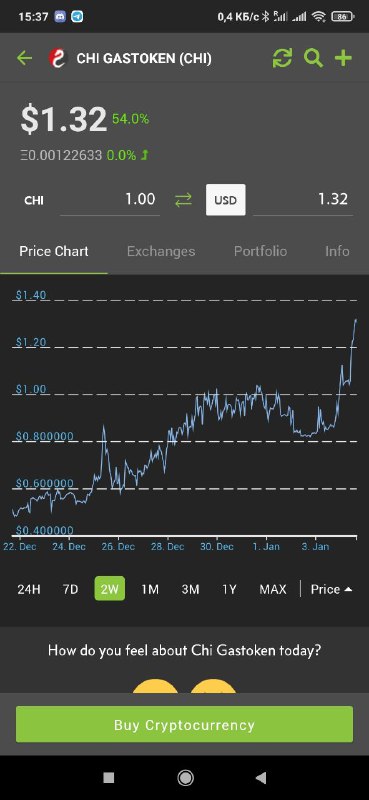
Task: Switch to the Portfolio tab
Action: coord(260,251)
